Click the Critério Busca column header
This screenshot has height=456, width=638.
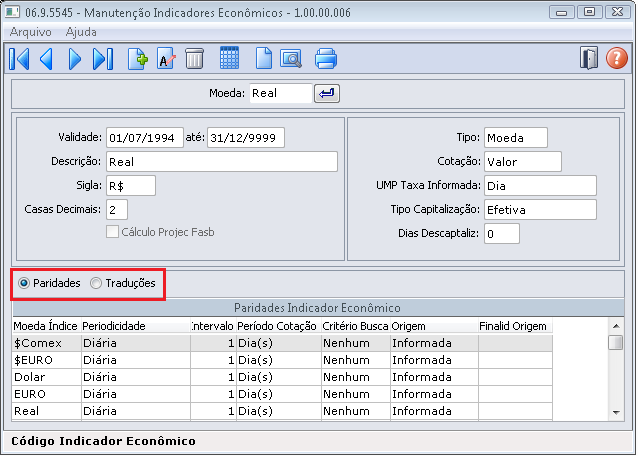[356, 326]
